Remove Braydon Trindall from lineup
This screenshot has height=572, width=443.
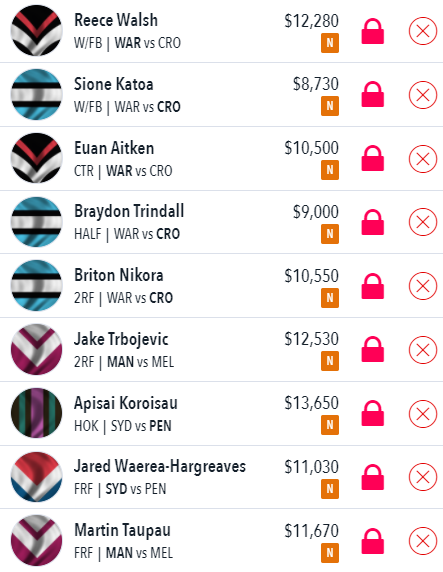(x=423, y=222)
